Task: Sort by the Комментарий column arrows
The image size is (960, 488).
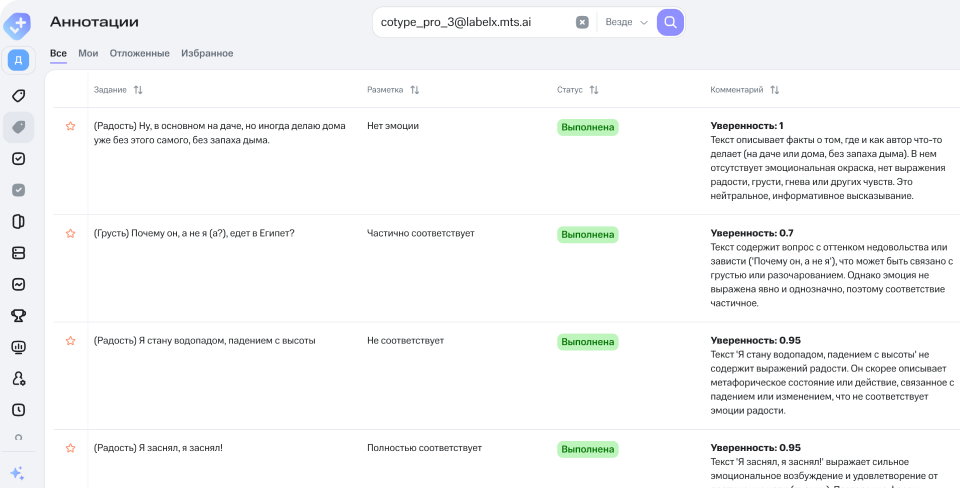Action: point(774,90)
